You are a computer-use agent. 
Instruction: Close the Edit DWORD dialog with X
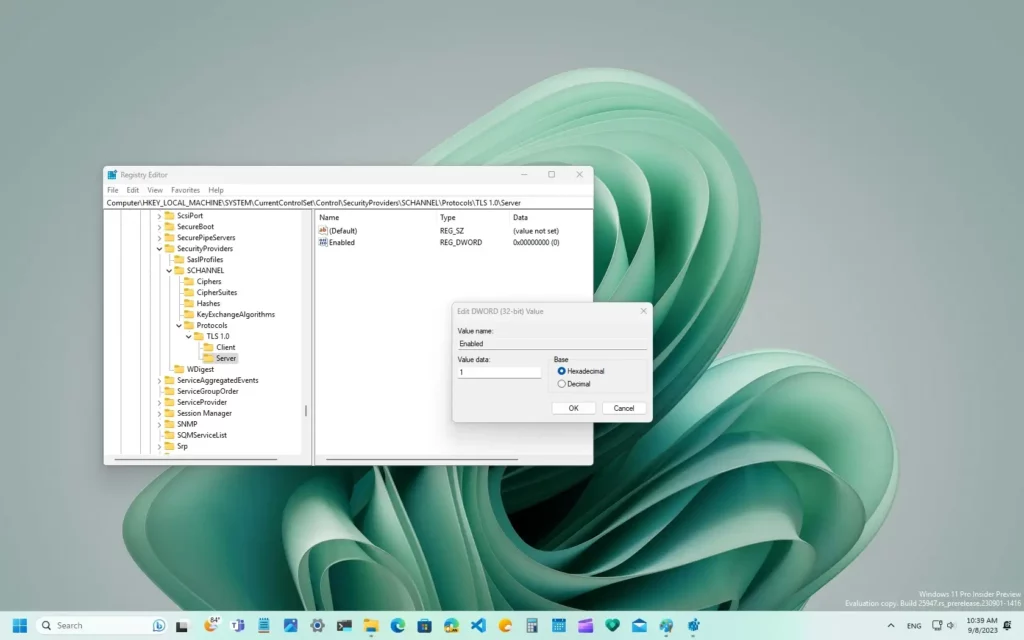pos(643,311)
